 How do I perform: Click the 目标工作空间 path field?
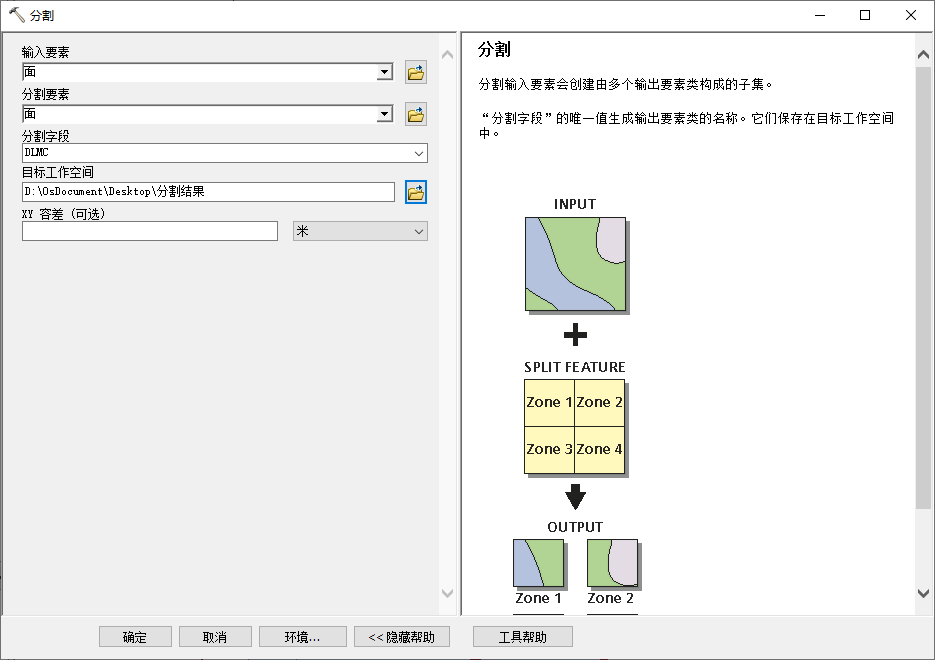(208, 192)
